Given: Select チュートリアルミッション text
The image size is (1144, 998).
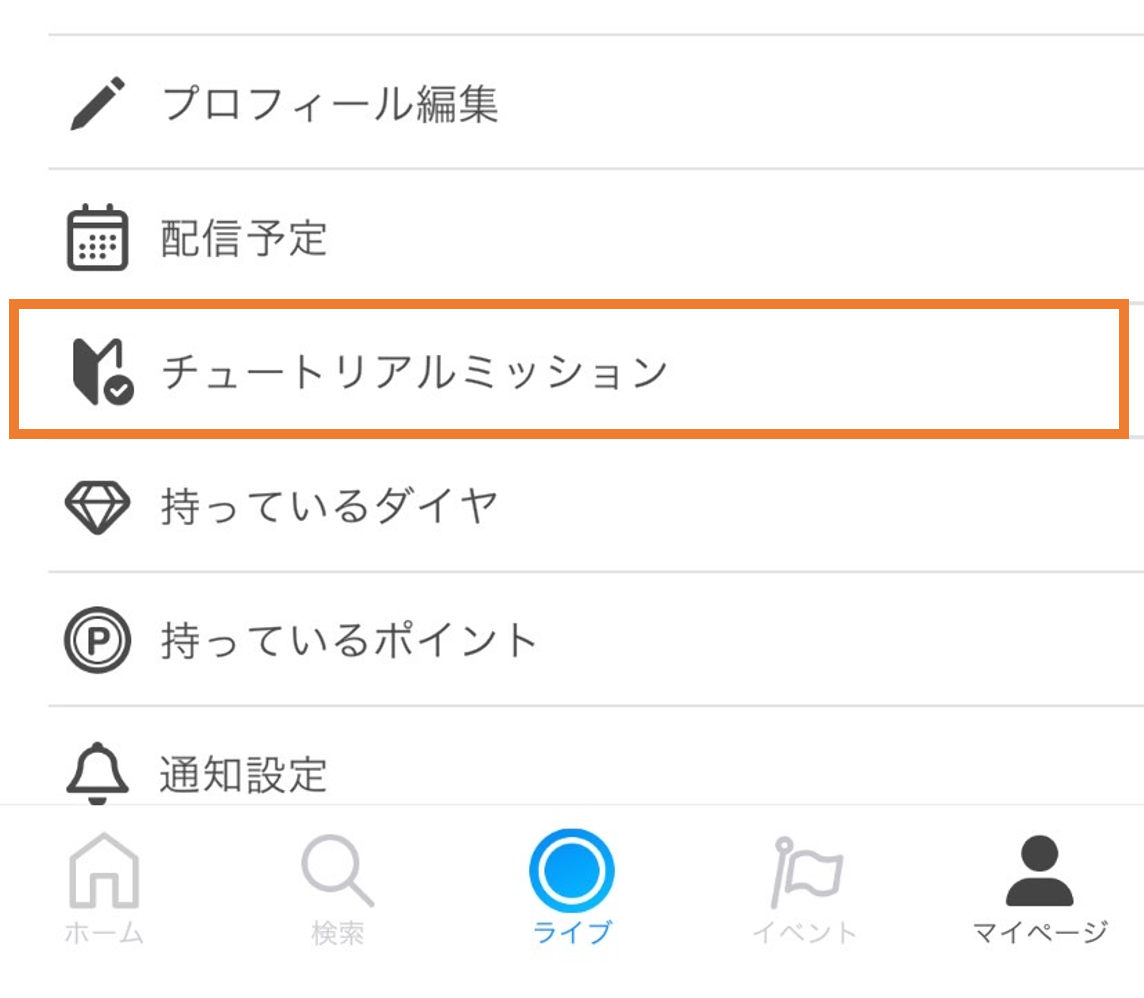Looking at the screenshot, I should (x=414, y=371).
